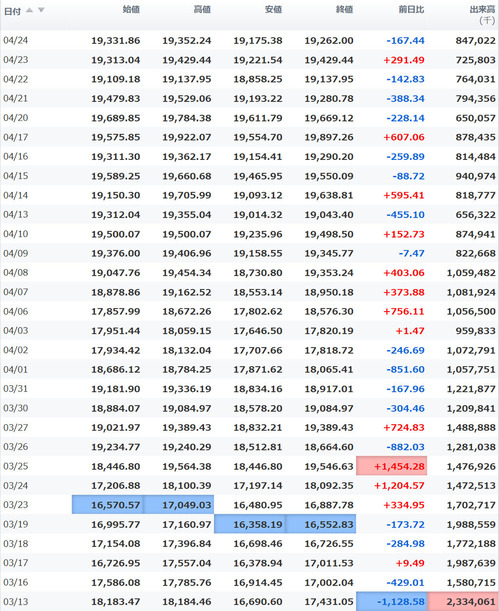Select the 04/10 date cell
499x611 pixels.
(x=16, y=234)
